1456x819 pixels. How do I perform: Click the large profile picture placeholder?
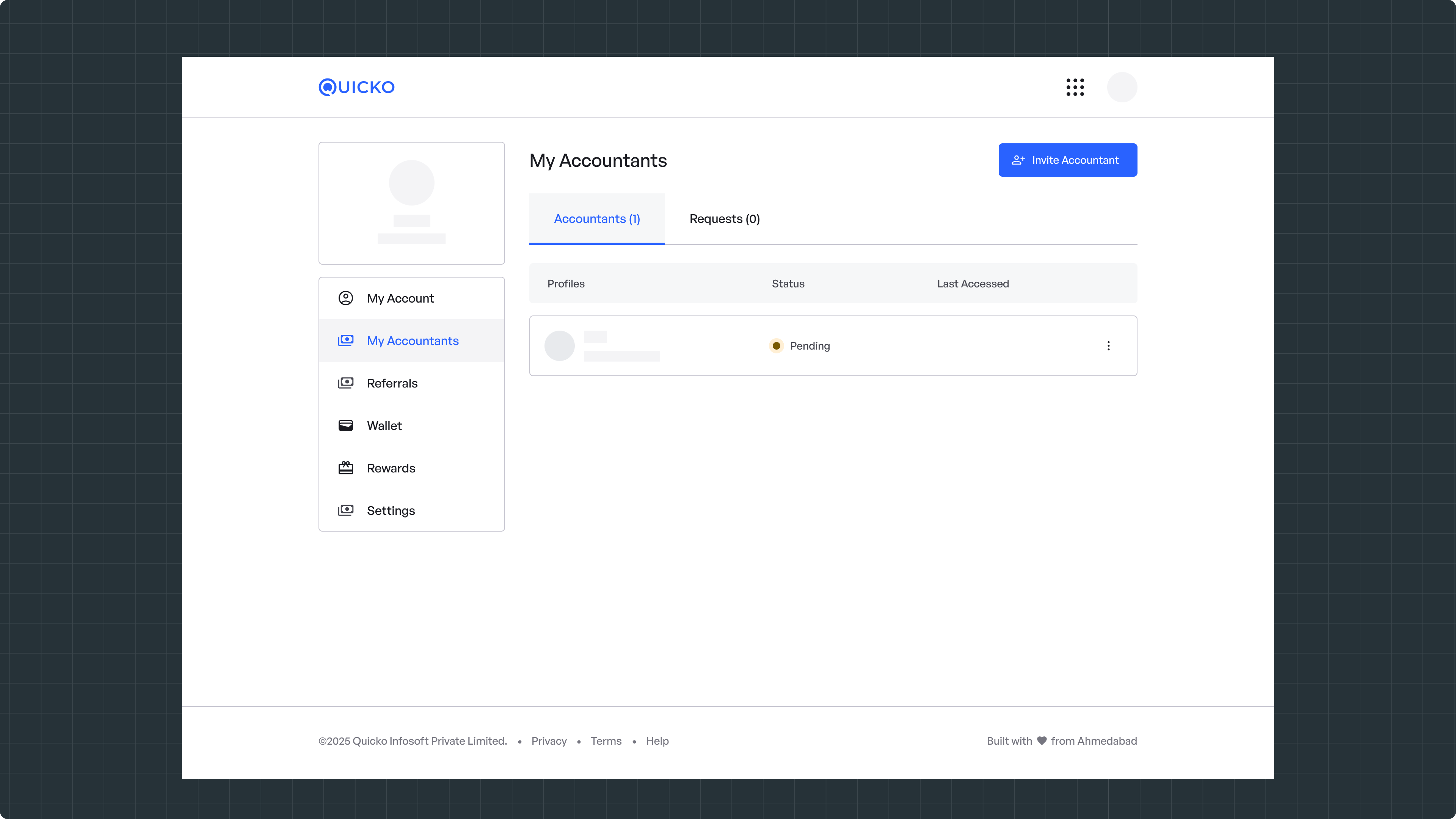tap(411, 182)
